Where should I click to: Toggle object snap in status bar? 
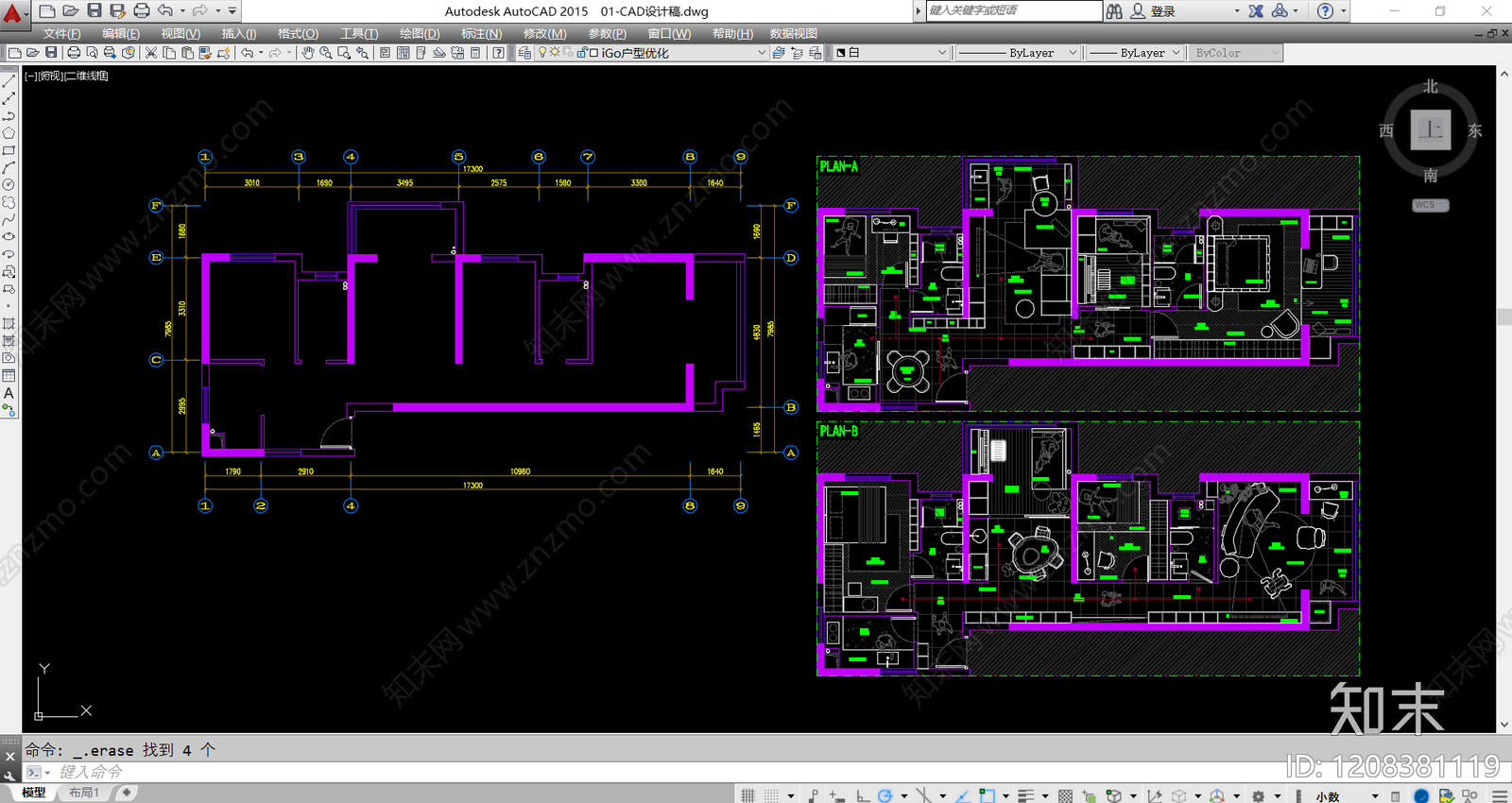tap(987, 795)
